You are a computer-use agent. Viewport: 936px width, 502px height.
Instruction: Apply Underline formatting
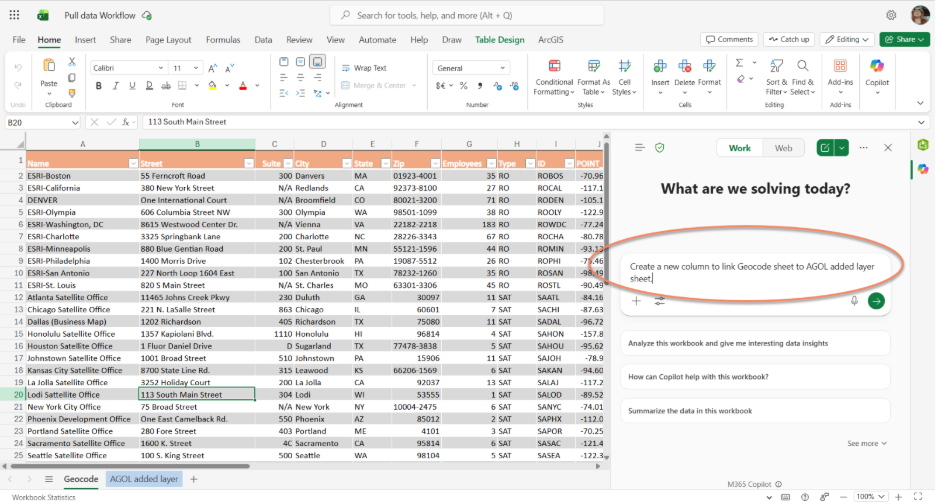coord(133,86)
